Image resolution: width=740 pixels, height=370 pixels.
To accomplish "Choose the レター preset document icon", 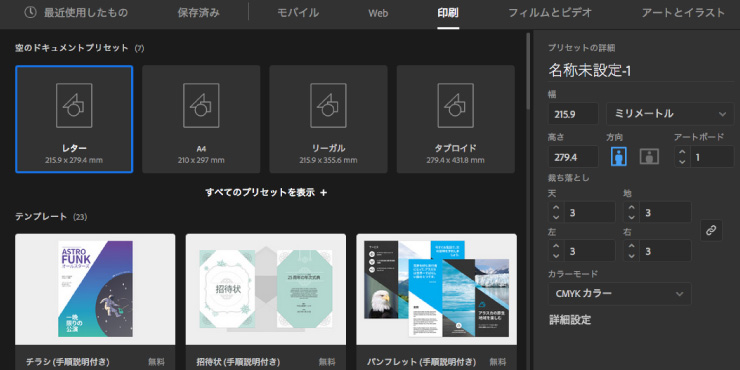I will pos(74,106).
